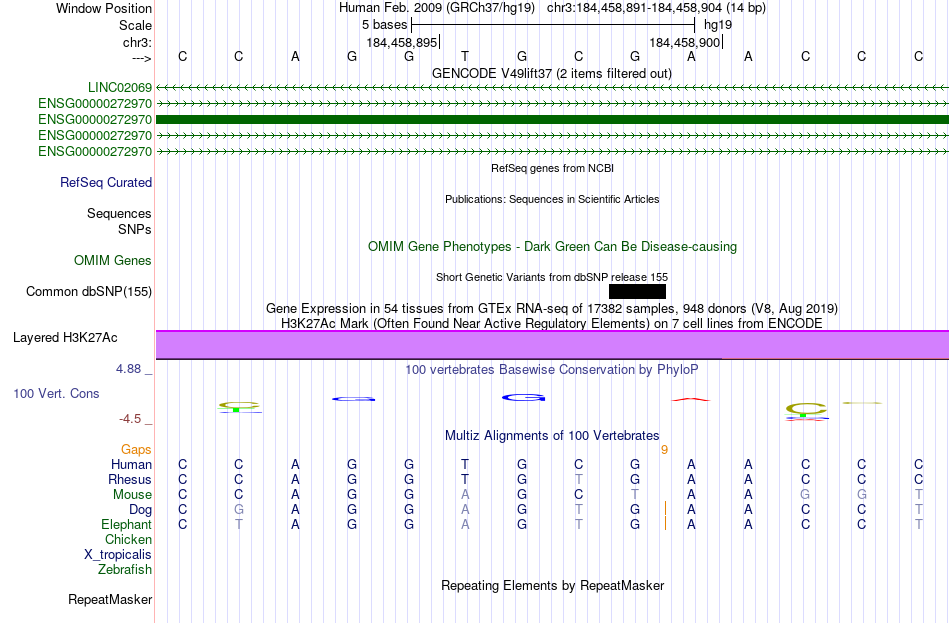Viewport: 950px width, 623px height.
Task: Click the ---> strand direction arrow
Action: click(x=141, y=58)
